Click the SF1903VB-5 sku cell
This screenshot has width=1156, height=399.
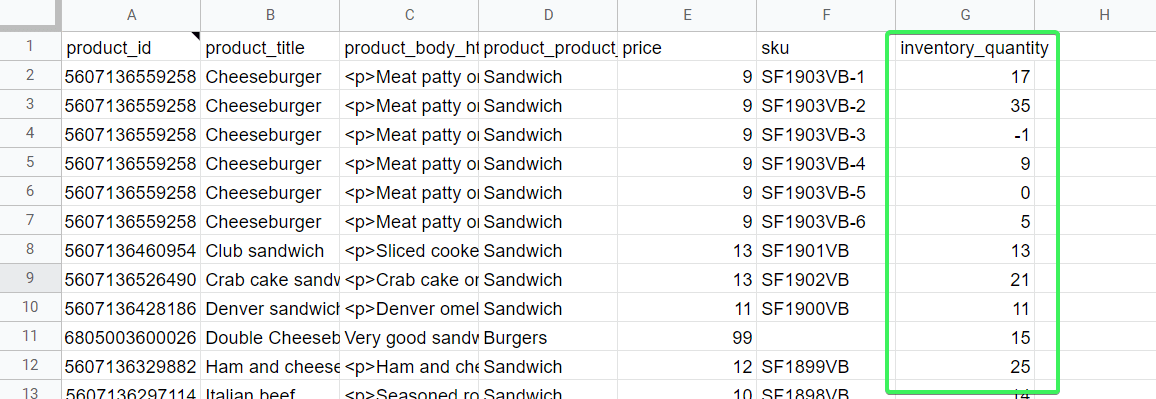click(x=826, y=192)
